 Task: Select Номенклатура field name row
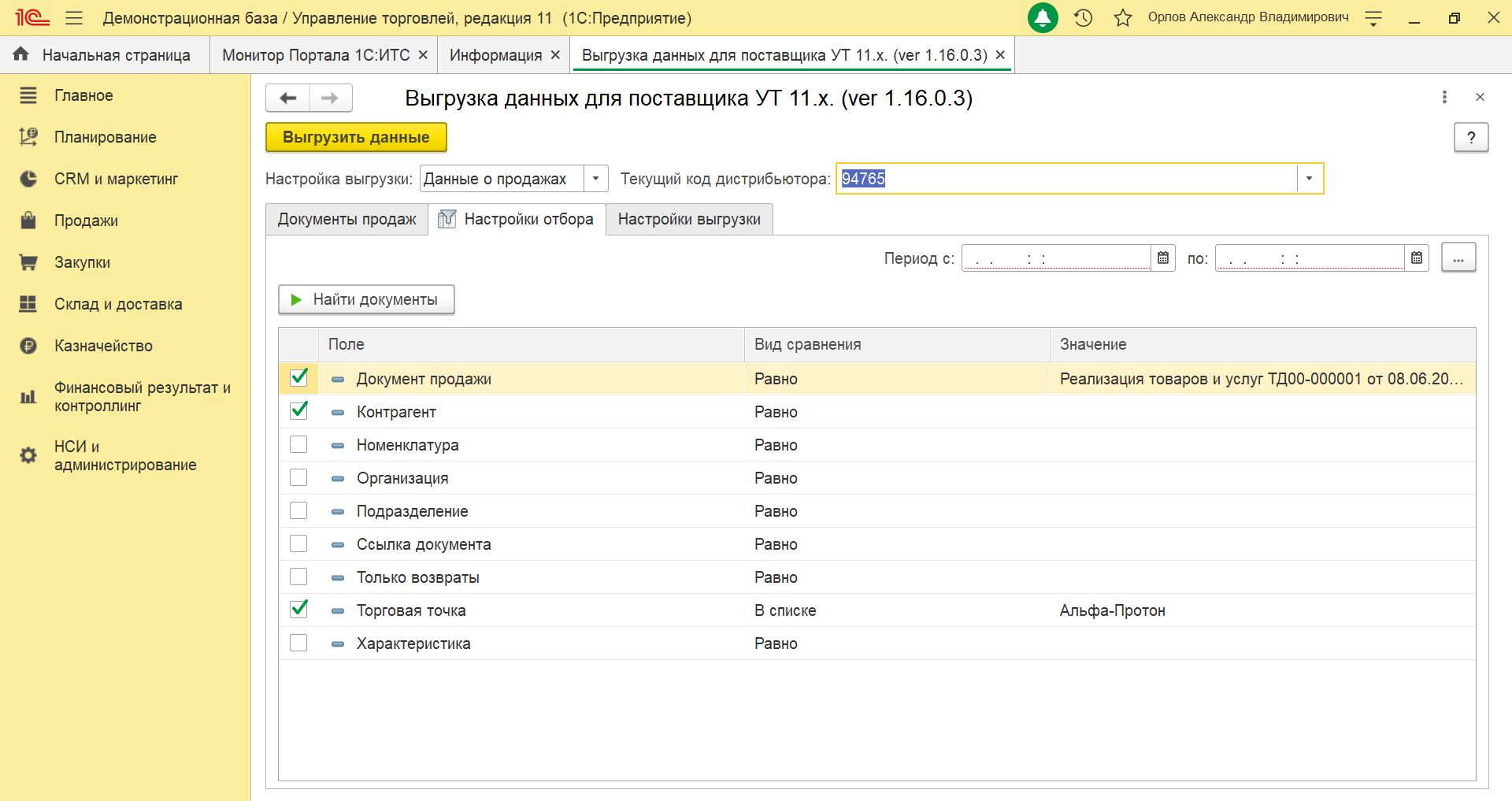532,445
